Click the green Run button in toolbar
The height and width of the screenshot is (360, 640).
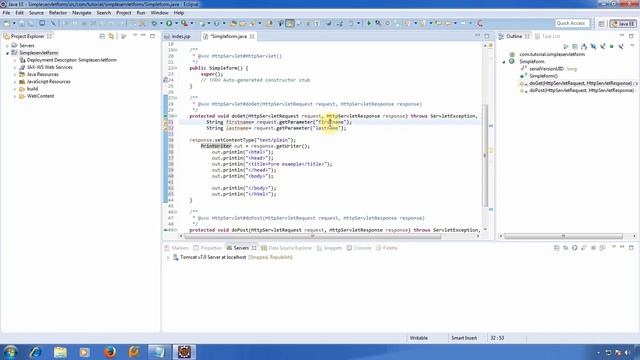tap(169, 24)
